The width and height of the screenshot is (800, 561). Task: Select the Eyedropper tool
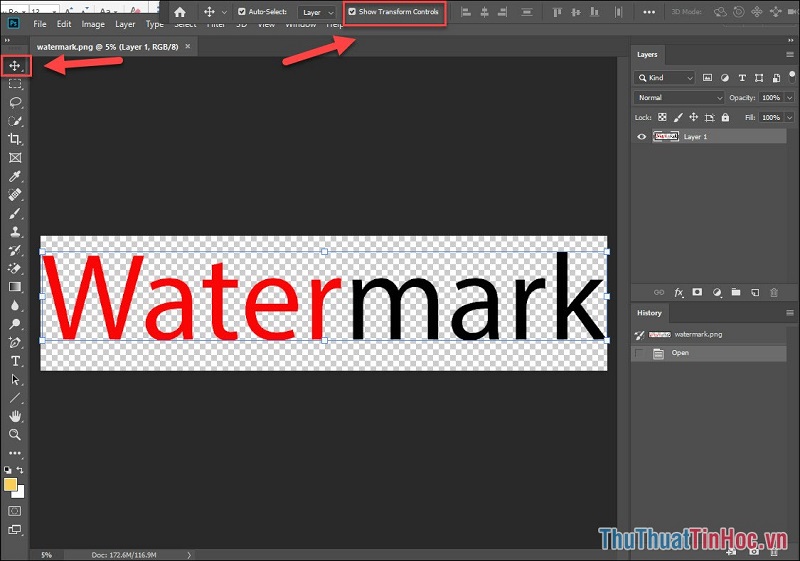15,176
